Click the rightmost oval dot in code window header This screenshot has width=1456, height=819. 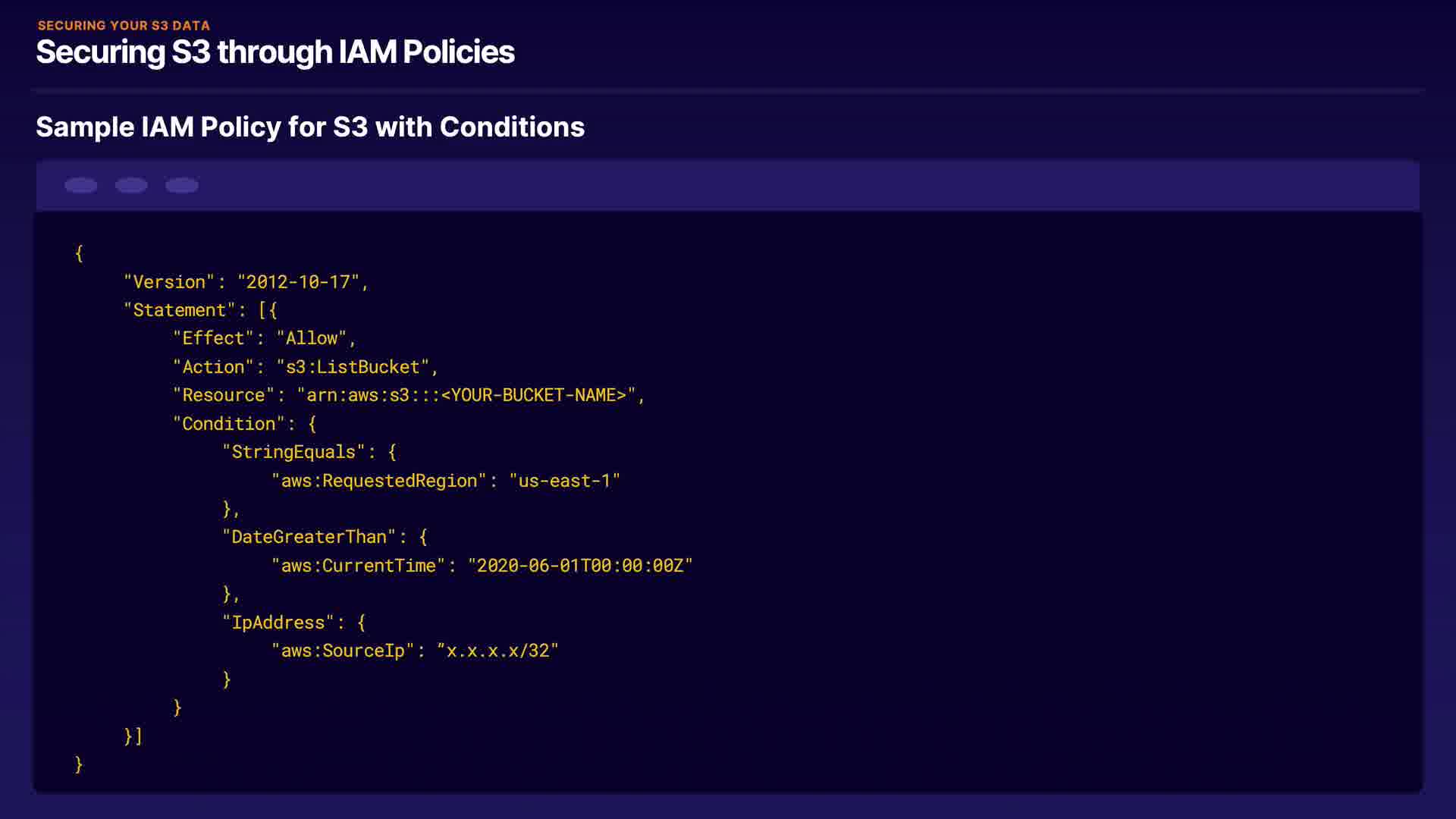point(182,186)
